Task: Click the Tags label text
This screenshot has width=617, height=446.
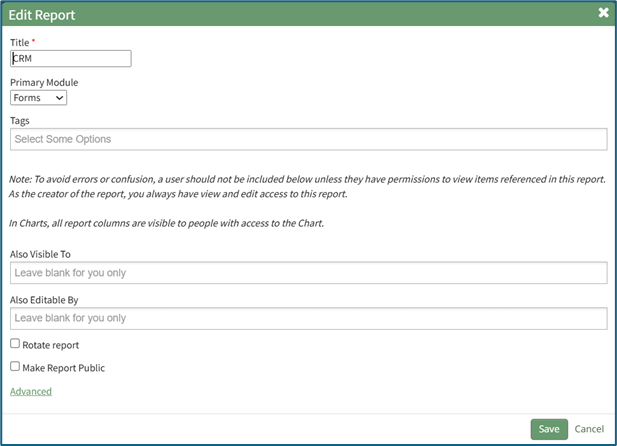Action: 20,120
